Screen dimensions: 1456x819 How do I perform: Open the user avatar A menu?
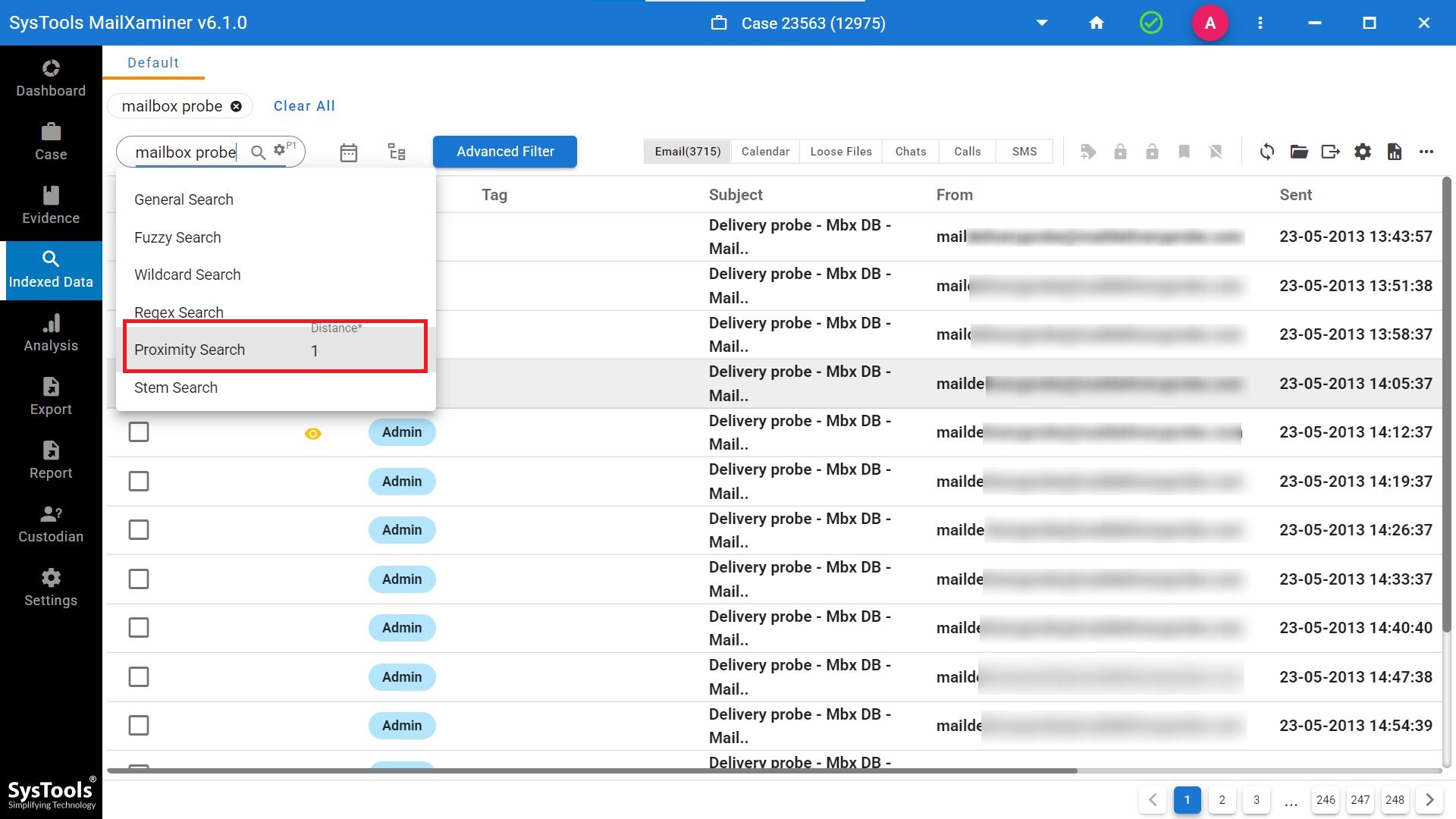pyautogui.click(x=1210, y=23)
